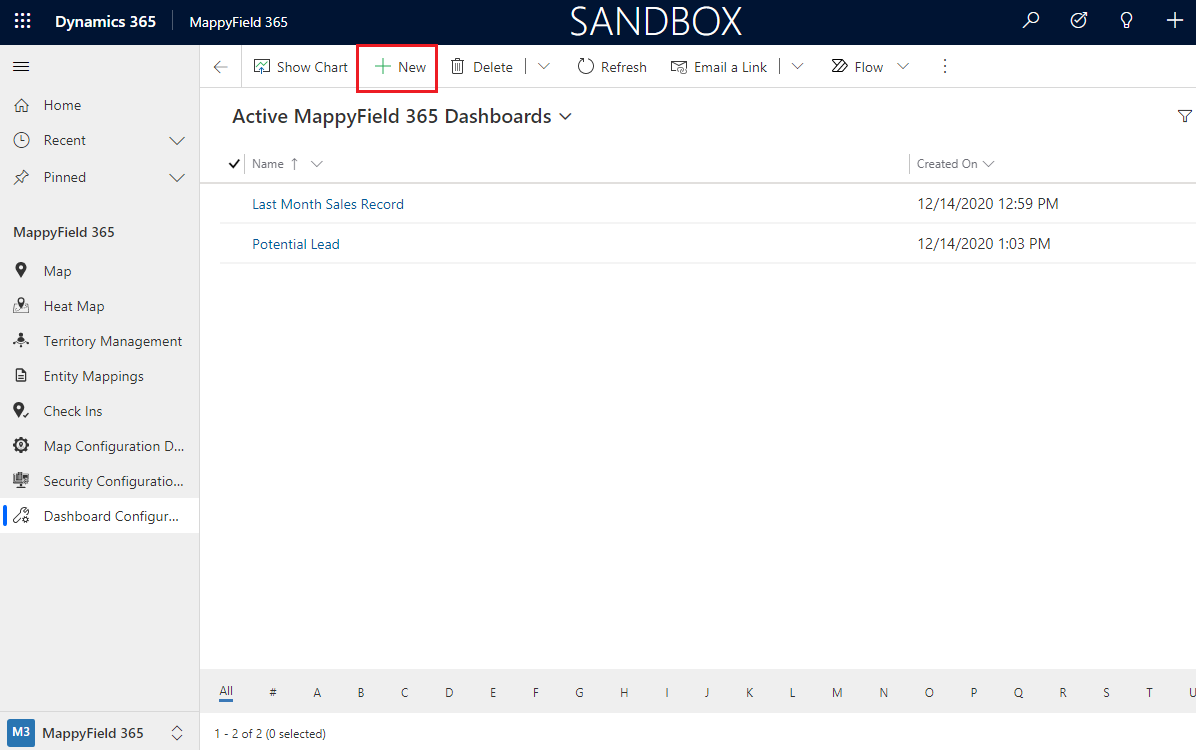1196x750 pixels.
Task: Filter records starting with O
Action: coord(929,693)
